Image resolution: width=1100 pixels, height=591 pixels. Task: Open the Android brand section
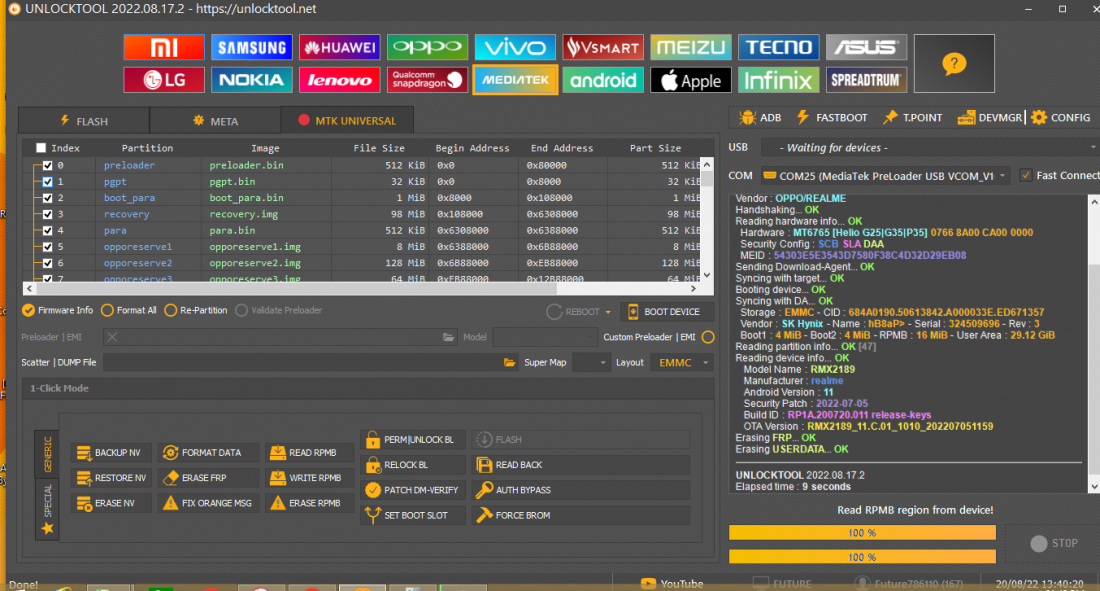[x=603, y=80]
